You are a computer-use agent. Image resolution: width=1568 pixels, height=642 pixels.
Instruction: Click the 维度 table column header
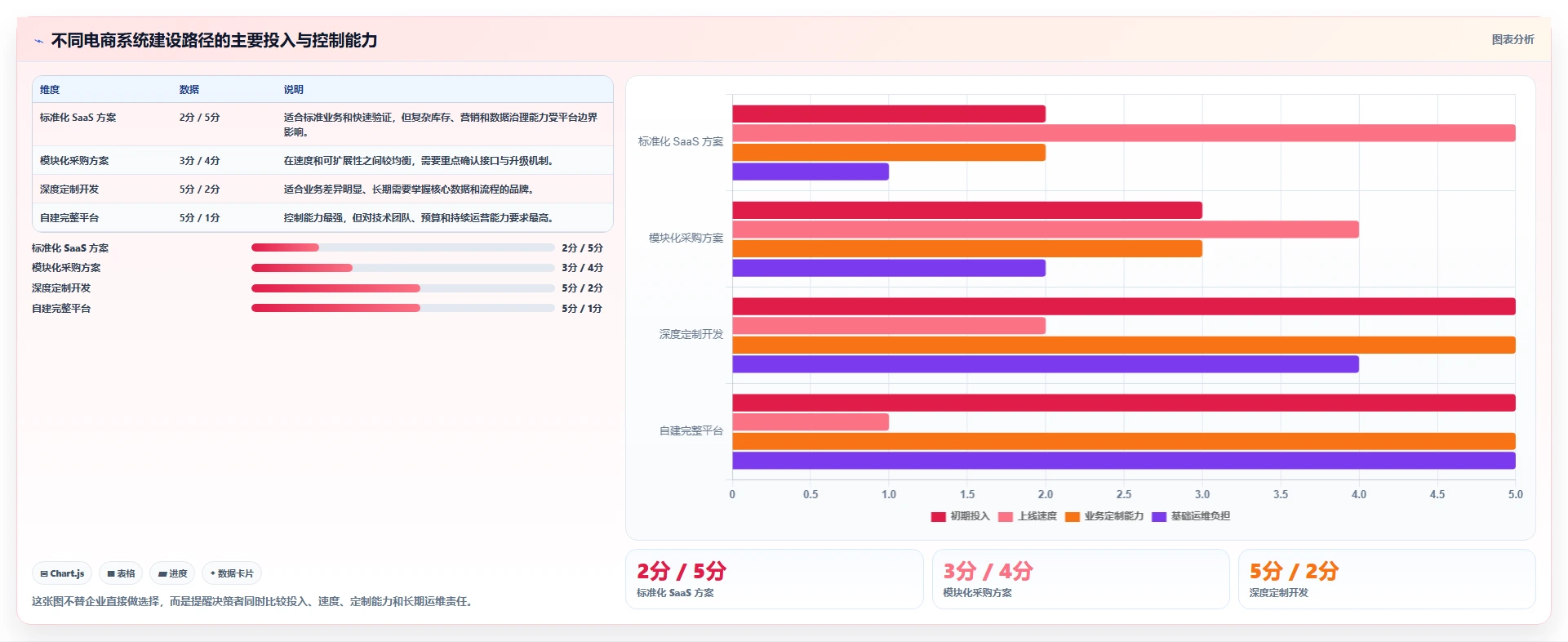tap(50, 90)
